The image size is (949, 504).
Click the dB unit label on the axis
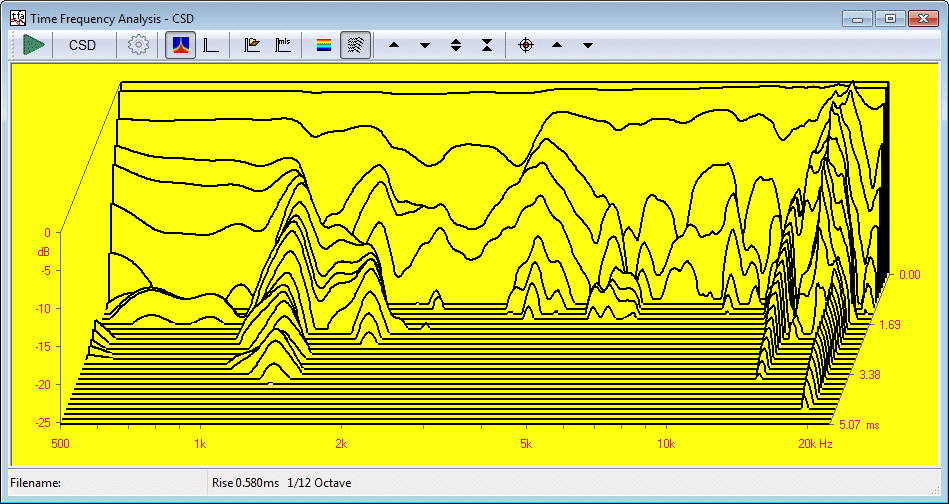pyautogui.click(x=44, y=252)
